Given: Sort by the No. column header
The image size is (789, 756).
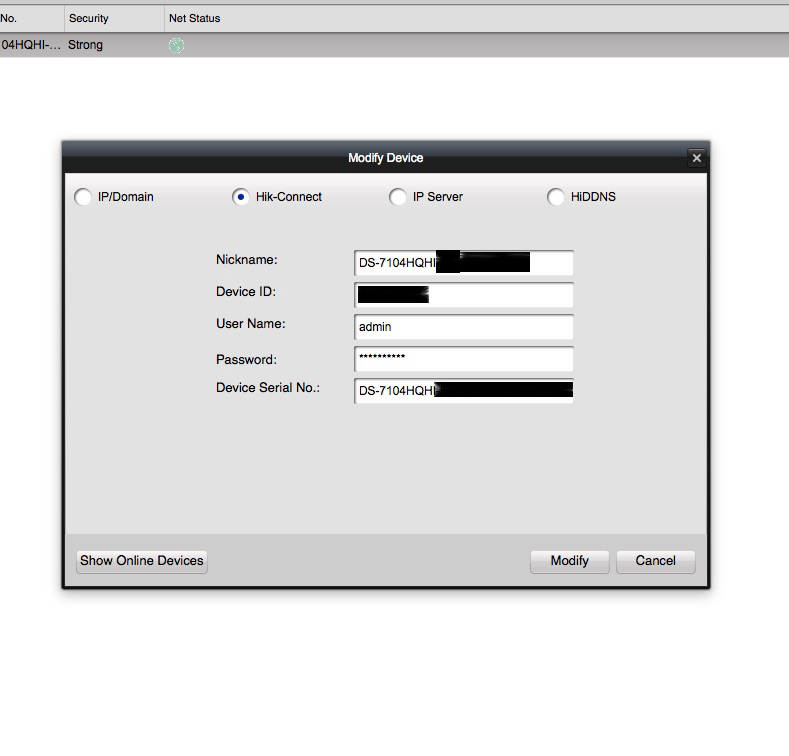Looking at the screenshot, I should pyautogui.click(x=30, y=18).
